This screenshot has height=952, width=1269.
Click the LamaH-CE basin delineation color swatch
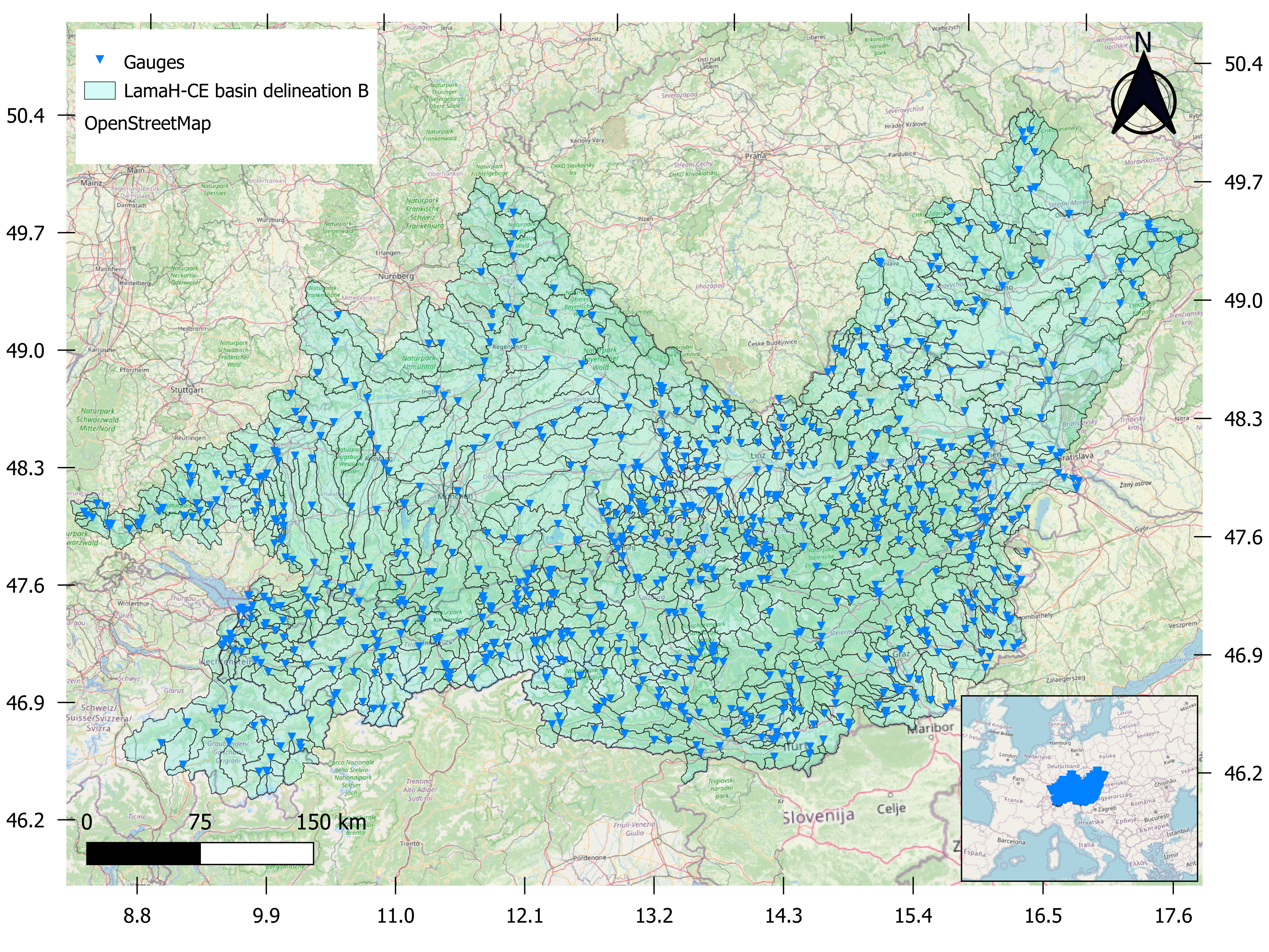(x=100, y=91)
